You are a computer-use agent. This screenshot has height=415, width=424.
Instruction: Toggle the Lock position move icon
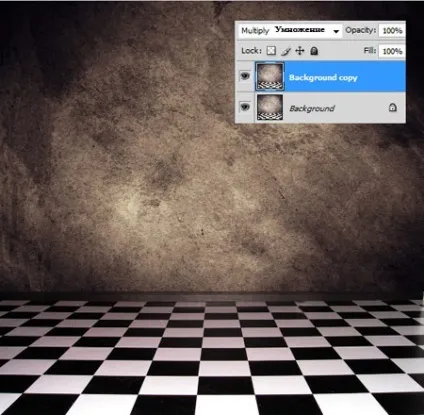coord(300,51)
